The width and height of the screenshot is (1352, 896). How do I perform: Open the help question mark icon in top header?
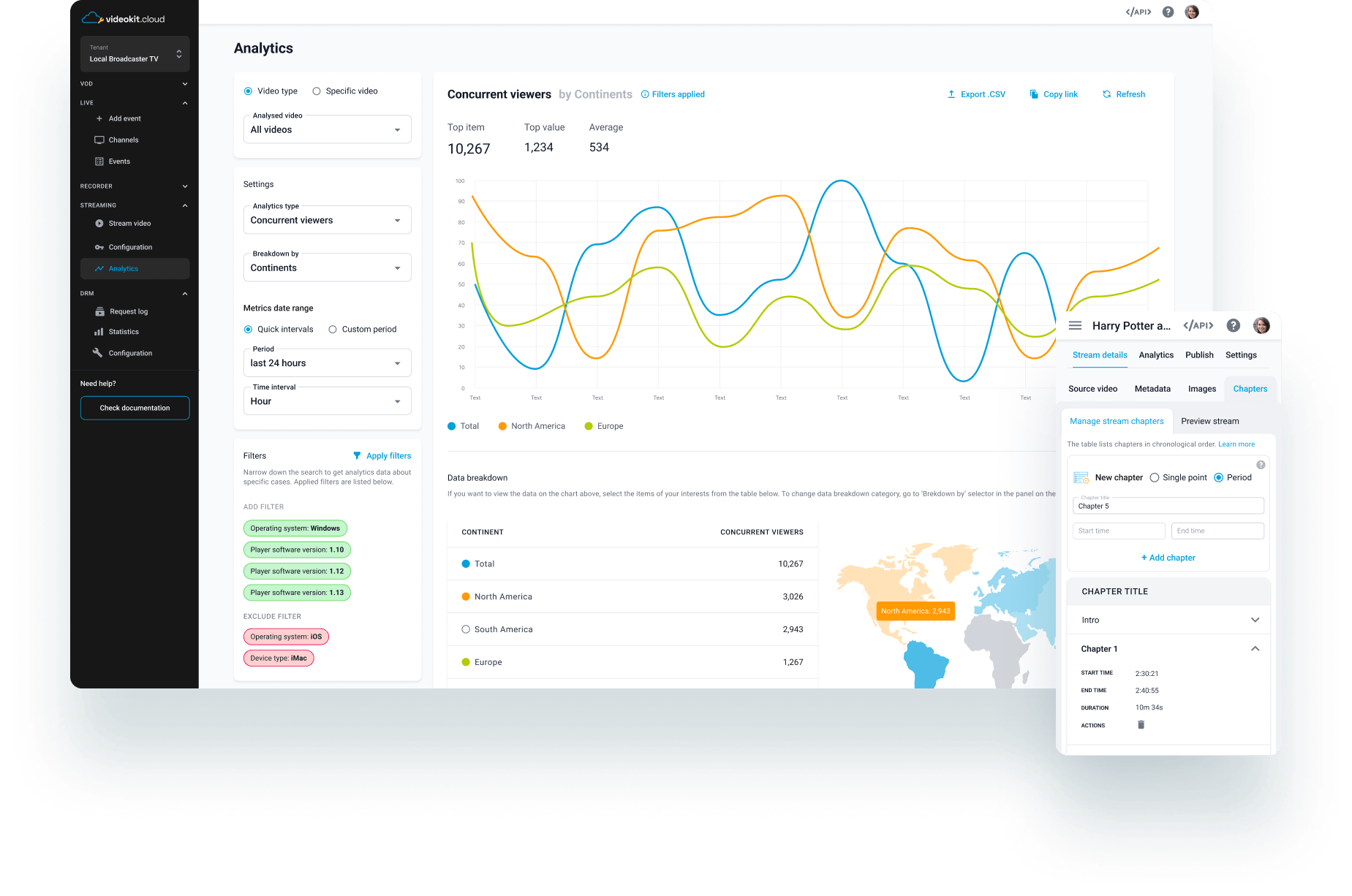point(1168,12)
